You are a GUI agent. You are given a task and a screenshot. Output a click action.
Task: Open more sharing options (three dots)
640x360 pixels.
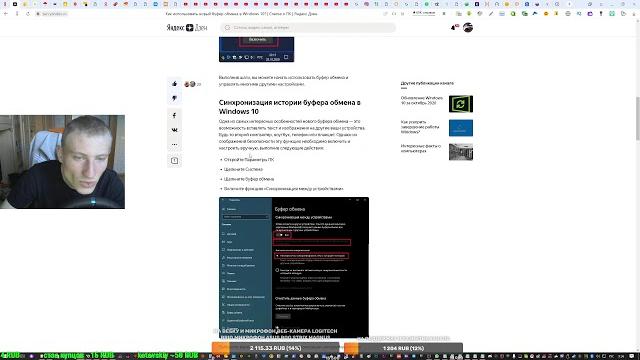(174, 144)
